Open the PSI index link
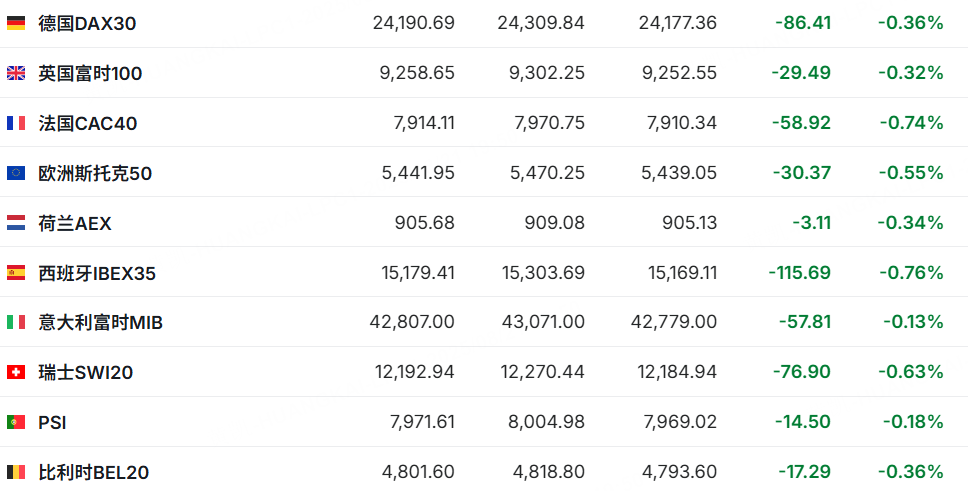 52,422
